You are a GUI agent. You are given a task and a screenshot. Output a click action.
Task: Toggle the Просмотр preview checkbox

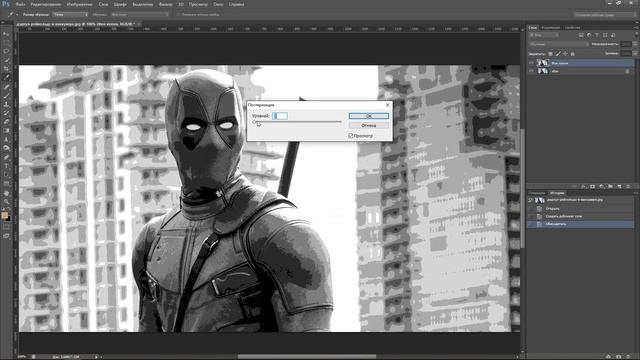351,136
